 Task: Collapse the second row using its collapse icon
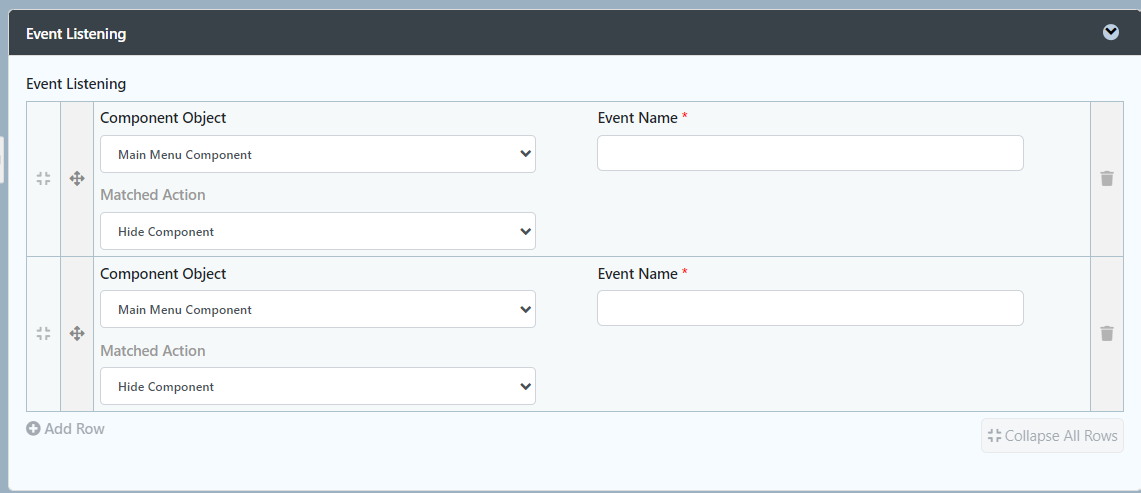pos(43,334)
